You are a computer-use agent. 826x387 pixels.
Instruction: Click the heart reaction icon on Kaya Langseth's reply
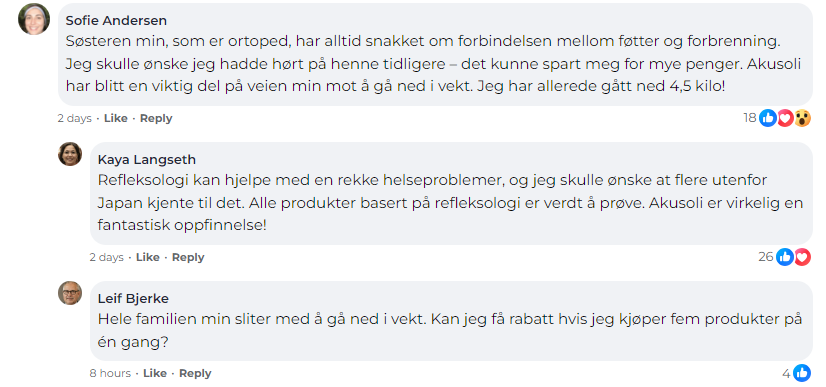(802, 257)
